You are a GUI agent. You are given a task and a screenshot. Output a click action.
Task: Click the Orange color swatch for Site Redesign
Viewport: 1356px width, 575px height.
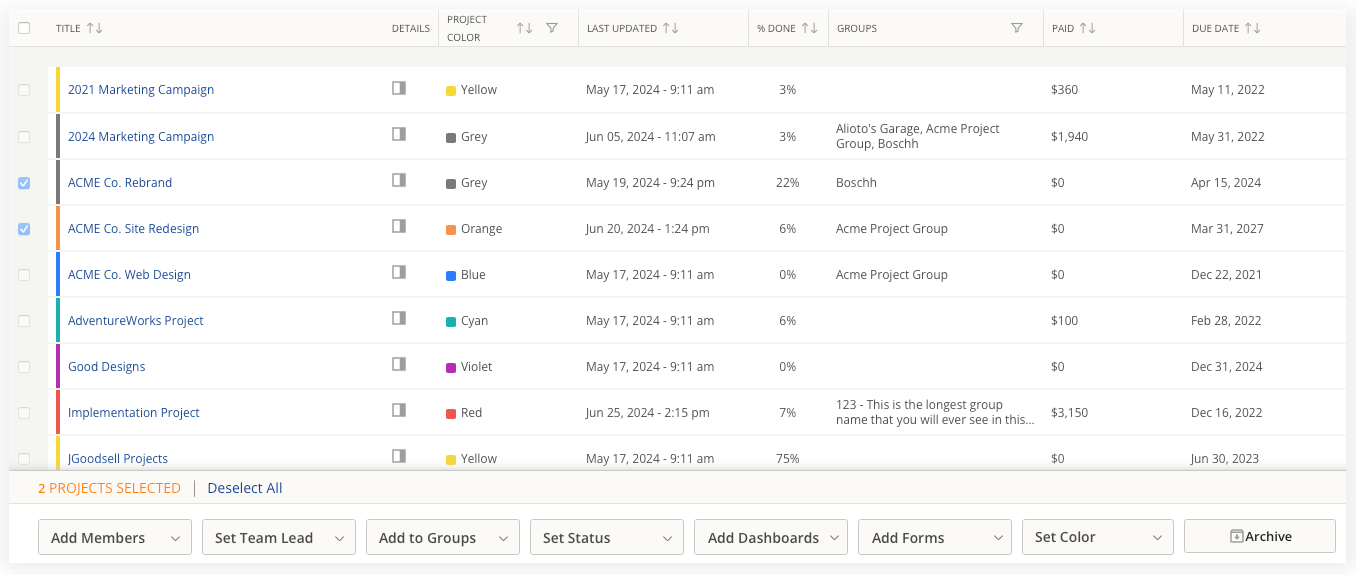pos(451,229)
